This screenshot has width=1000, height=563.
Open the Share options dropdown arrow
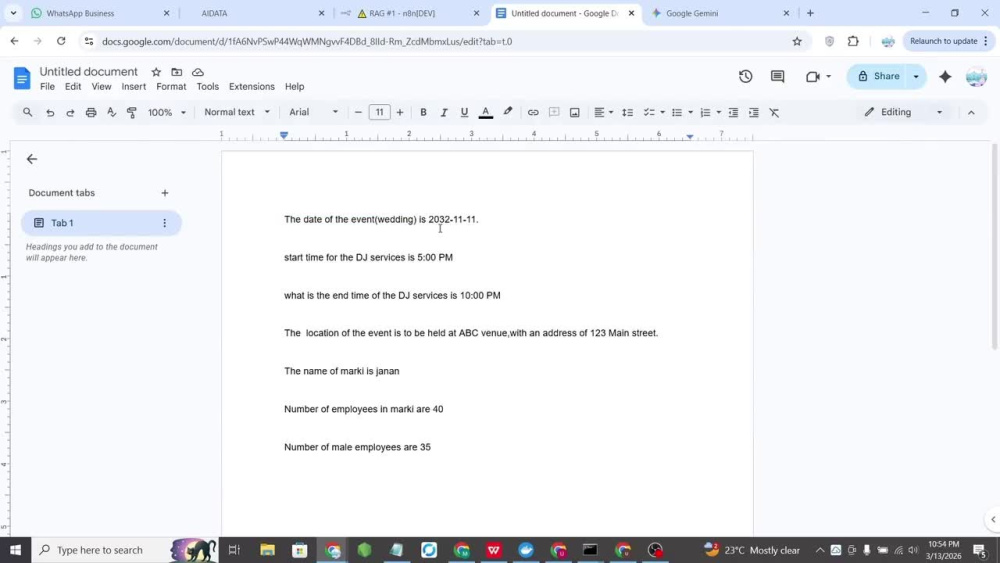[916, 77]
